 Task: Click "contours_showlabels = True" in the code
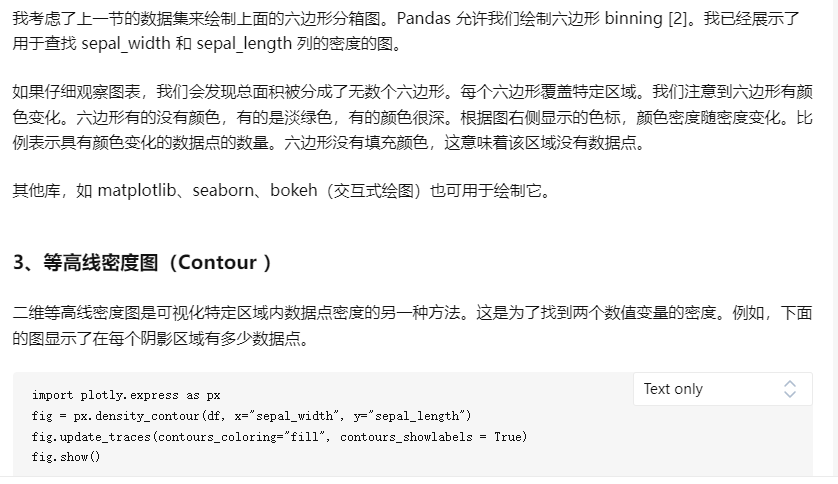pyautogui.click(x=433, y=436)
